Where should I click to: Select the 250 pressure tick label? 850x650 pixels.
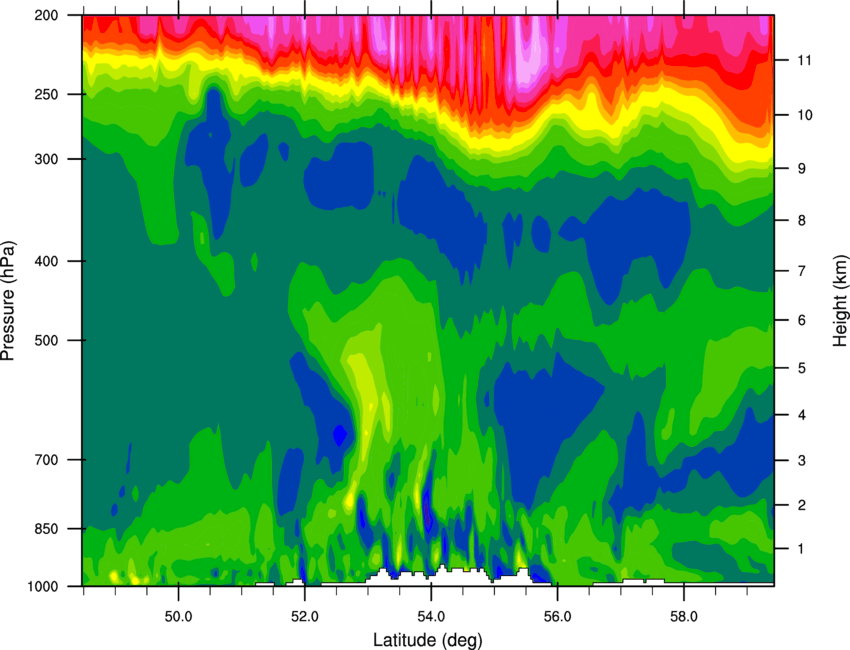(47, 94)
